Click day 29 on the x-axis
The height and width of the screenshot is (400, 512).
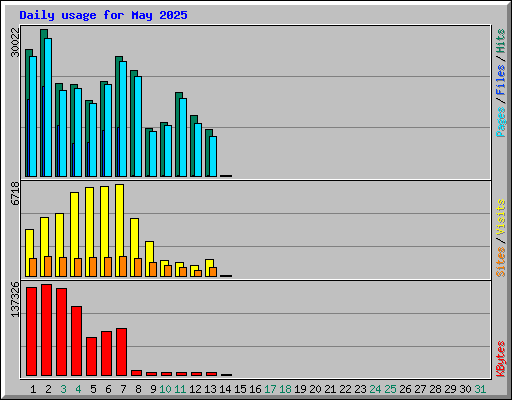(x=450, y=389)
